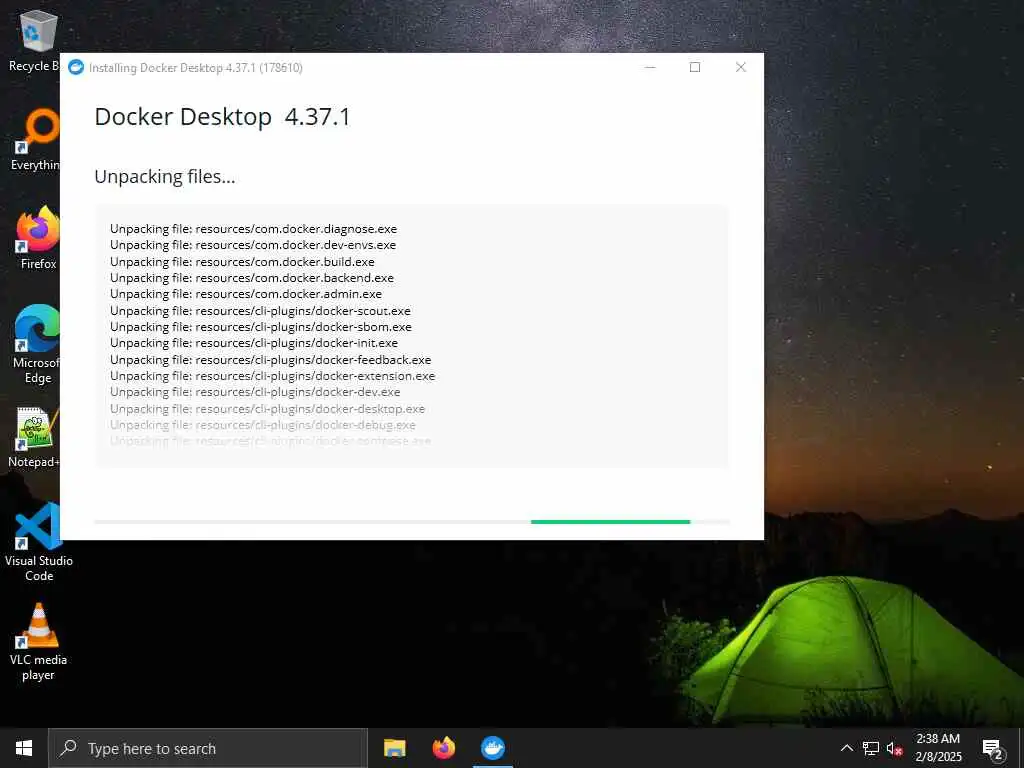The height and width of the screenshot is (768, 1024).
Task: Click the com.docker.build.exe log line
Action: pyautogui.click(x=242, y=262)
